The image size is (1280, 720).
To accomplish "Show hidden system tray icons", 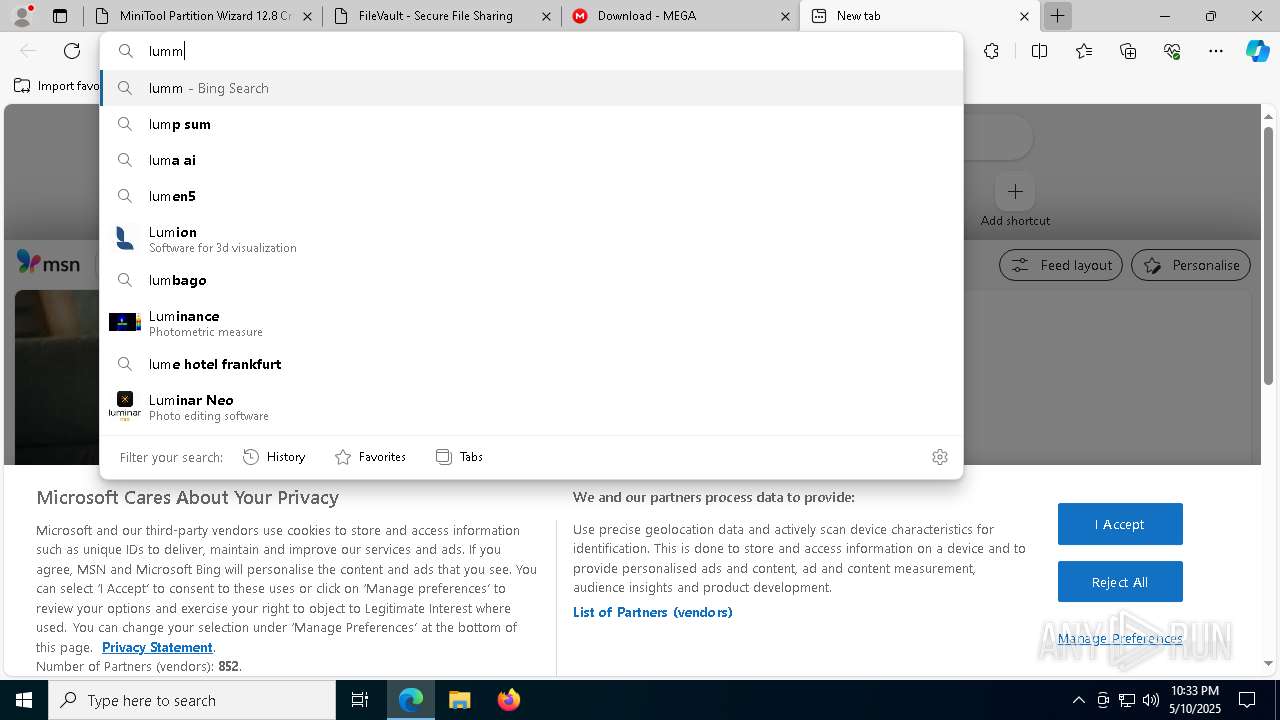I will click(1078, 700).
